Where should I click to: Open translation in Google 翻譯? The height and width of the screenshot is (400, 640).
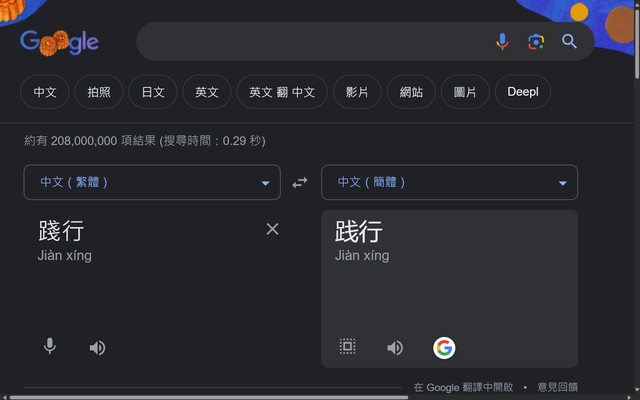(x=463, y=387)
